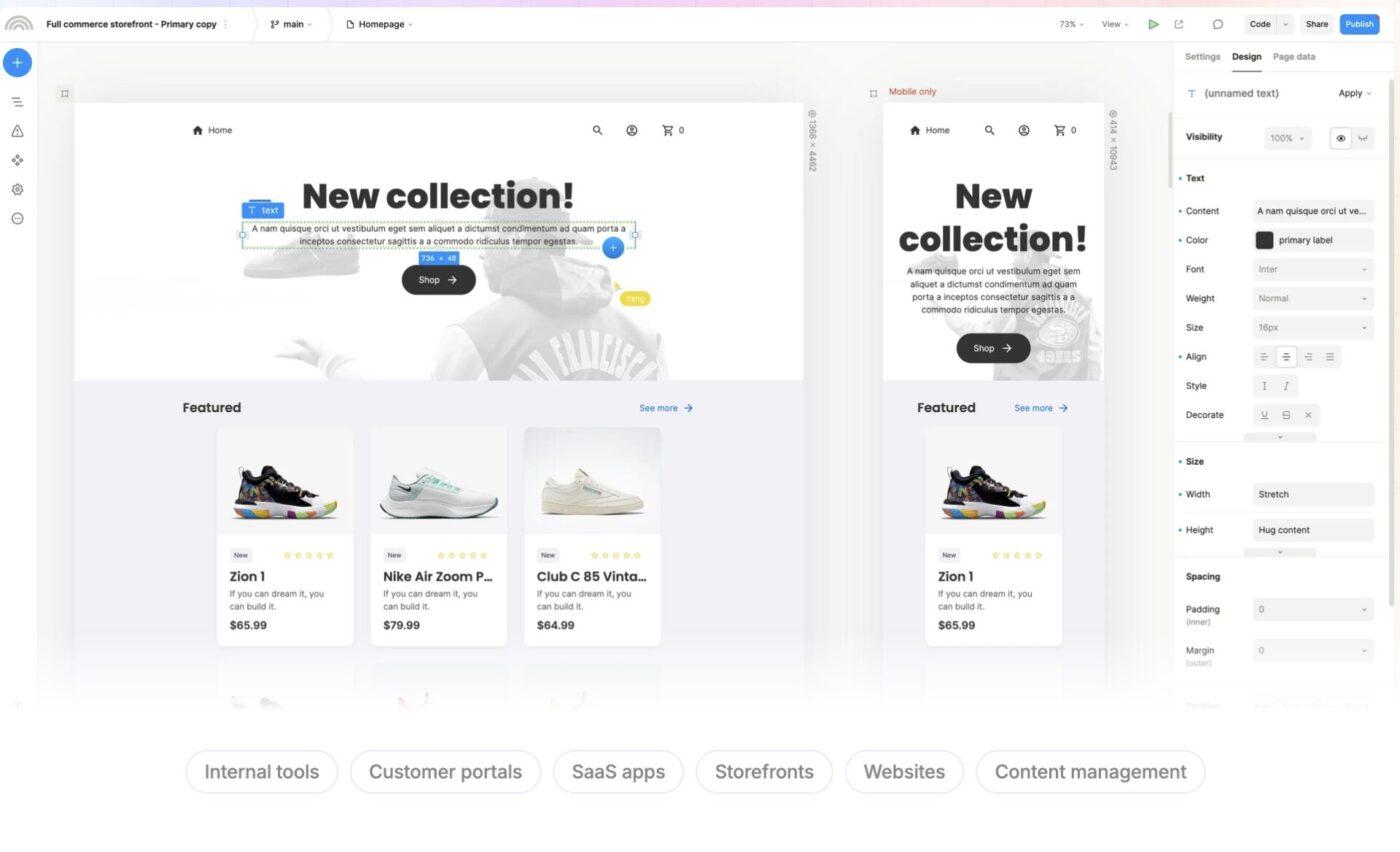Select the SaaS apps pill

click(618, 772)
